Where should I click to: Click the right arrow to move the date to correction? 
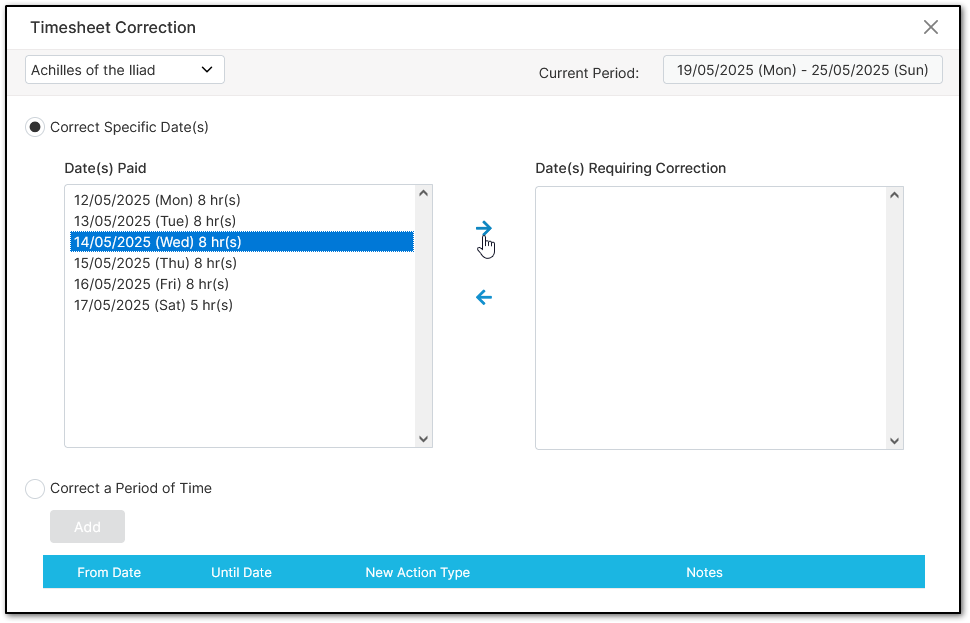pos(484,228)
